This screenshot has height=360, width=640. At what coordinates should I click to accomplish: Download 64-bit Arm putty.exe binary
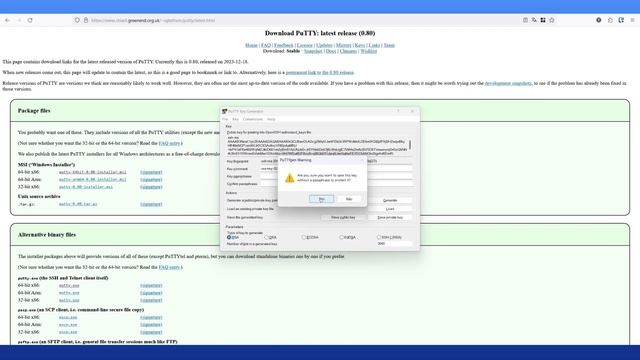click(69, 293)
